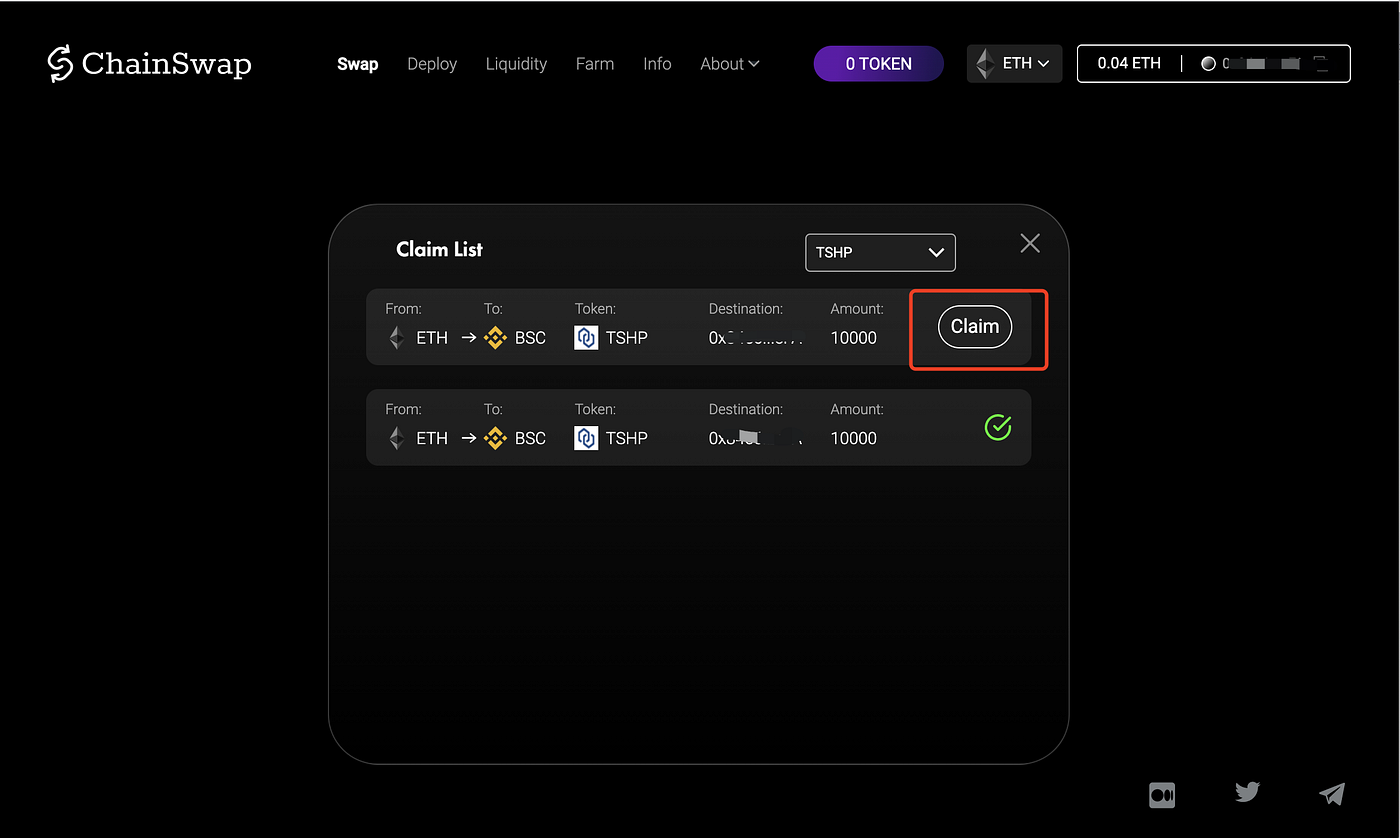The height and width of the screenshot is (838, 1400).
Task: Click the 0.04 ETH wallet balance
Action: (1129, 63)
